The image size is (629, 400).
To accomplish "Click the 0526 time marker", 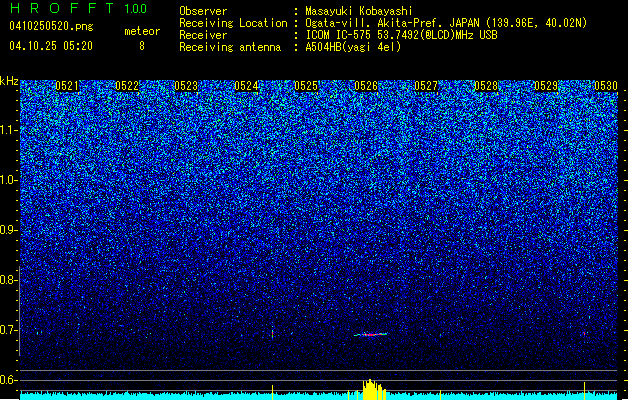I will click(x=366, y=86).
